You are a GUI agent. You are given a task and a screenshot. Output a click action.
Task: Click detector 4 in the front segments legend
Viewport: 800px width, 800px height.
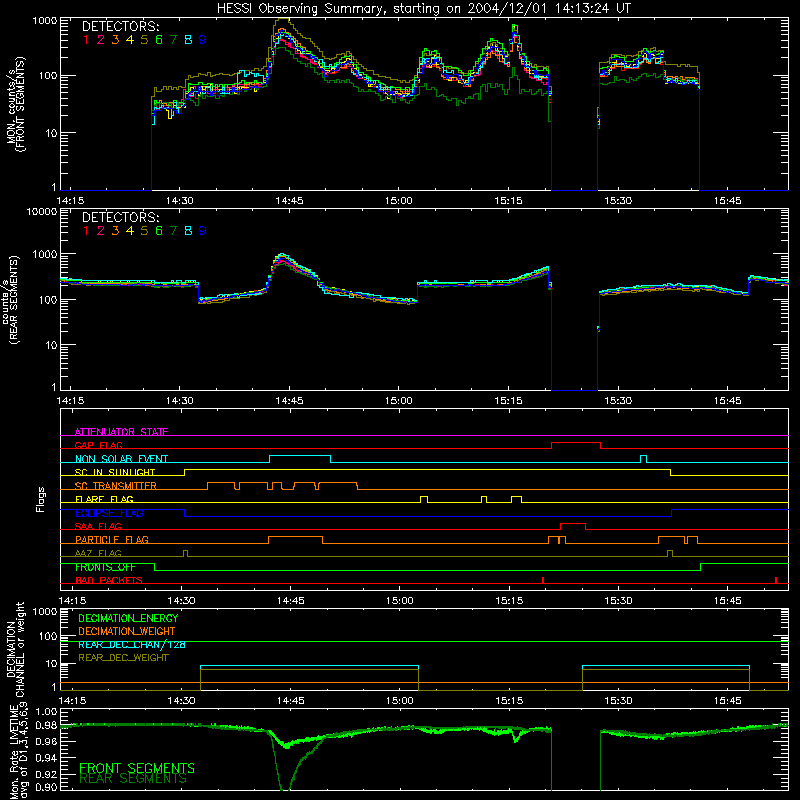(x=130, y=40)
